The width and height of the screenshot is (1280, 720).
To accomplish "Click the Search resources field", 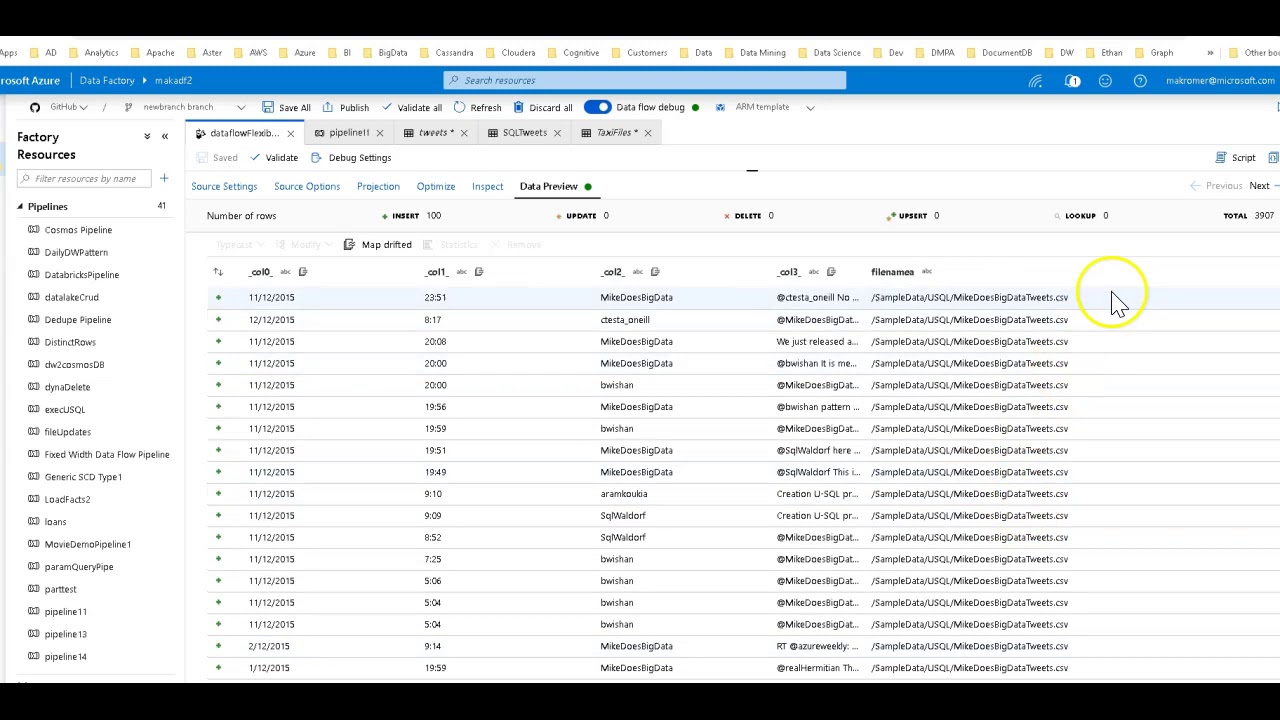I will 645,80.
